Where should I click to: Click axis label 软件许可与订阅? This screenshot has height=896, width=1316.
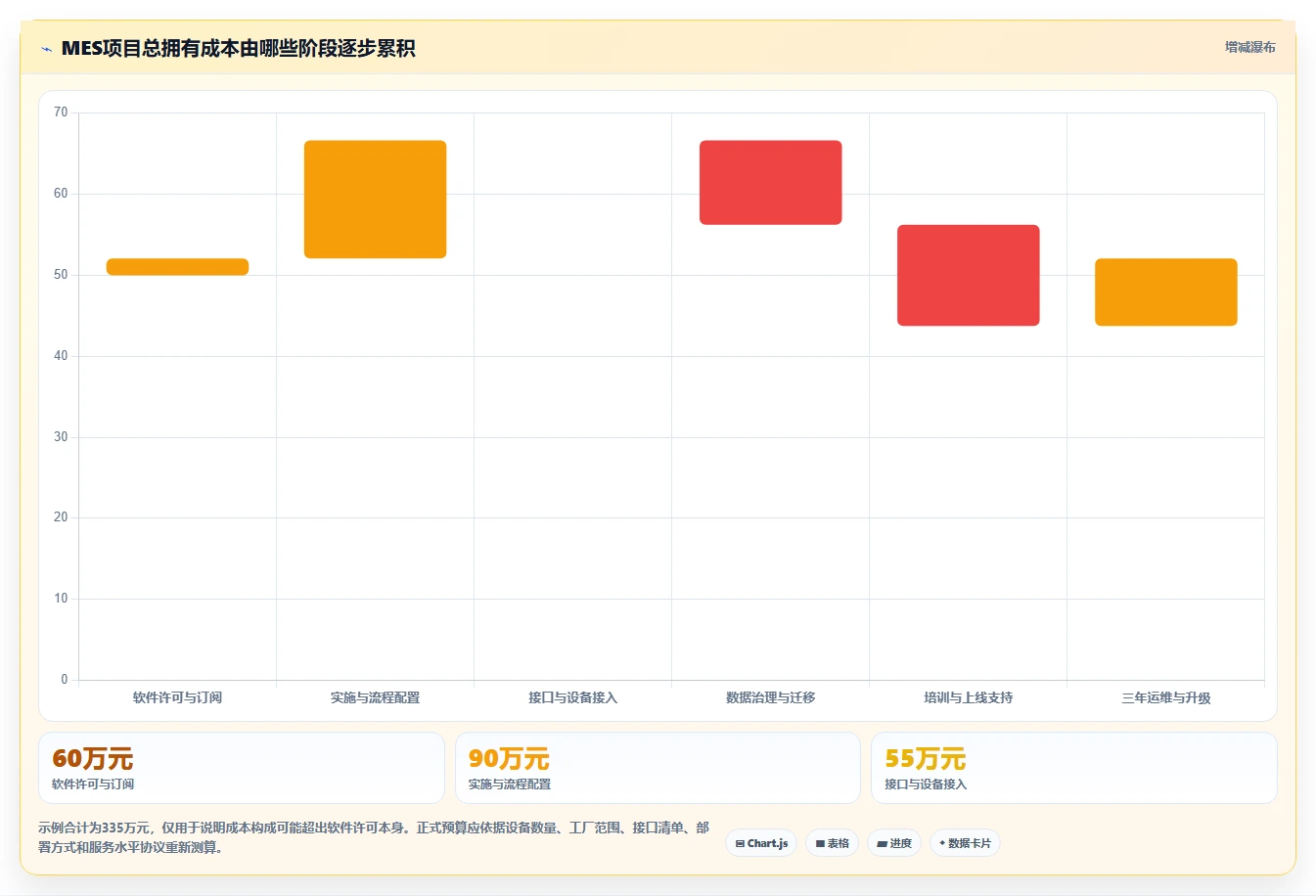tap(177, 697)
